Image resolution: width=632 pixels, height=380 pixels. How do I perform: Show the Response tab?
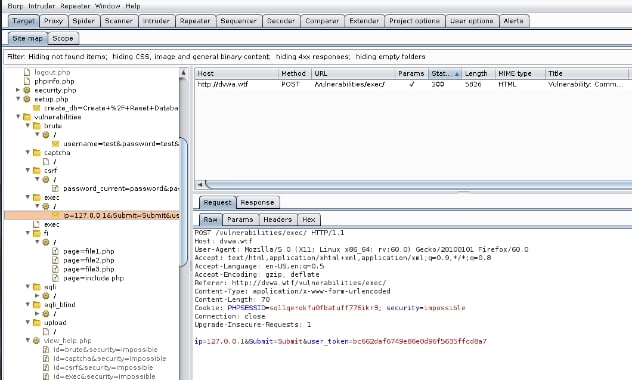click(x=257, y=203)
